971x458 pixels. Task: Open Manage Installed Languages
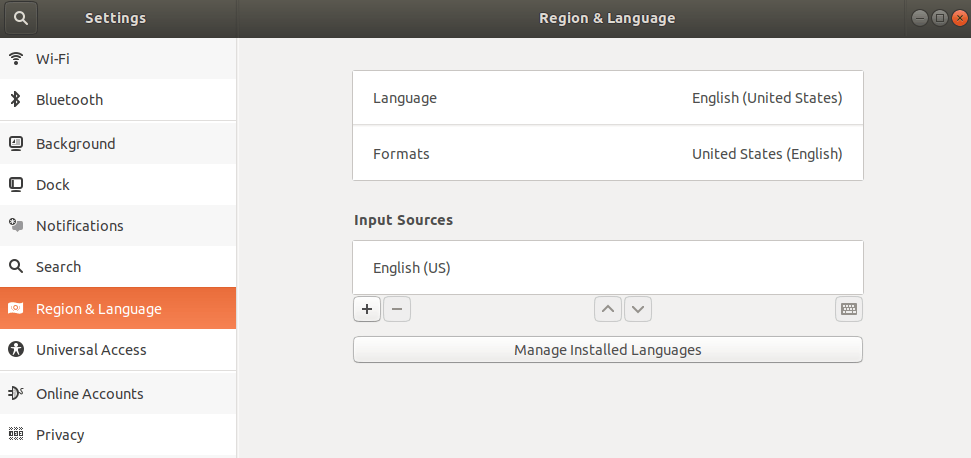607,350
